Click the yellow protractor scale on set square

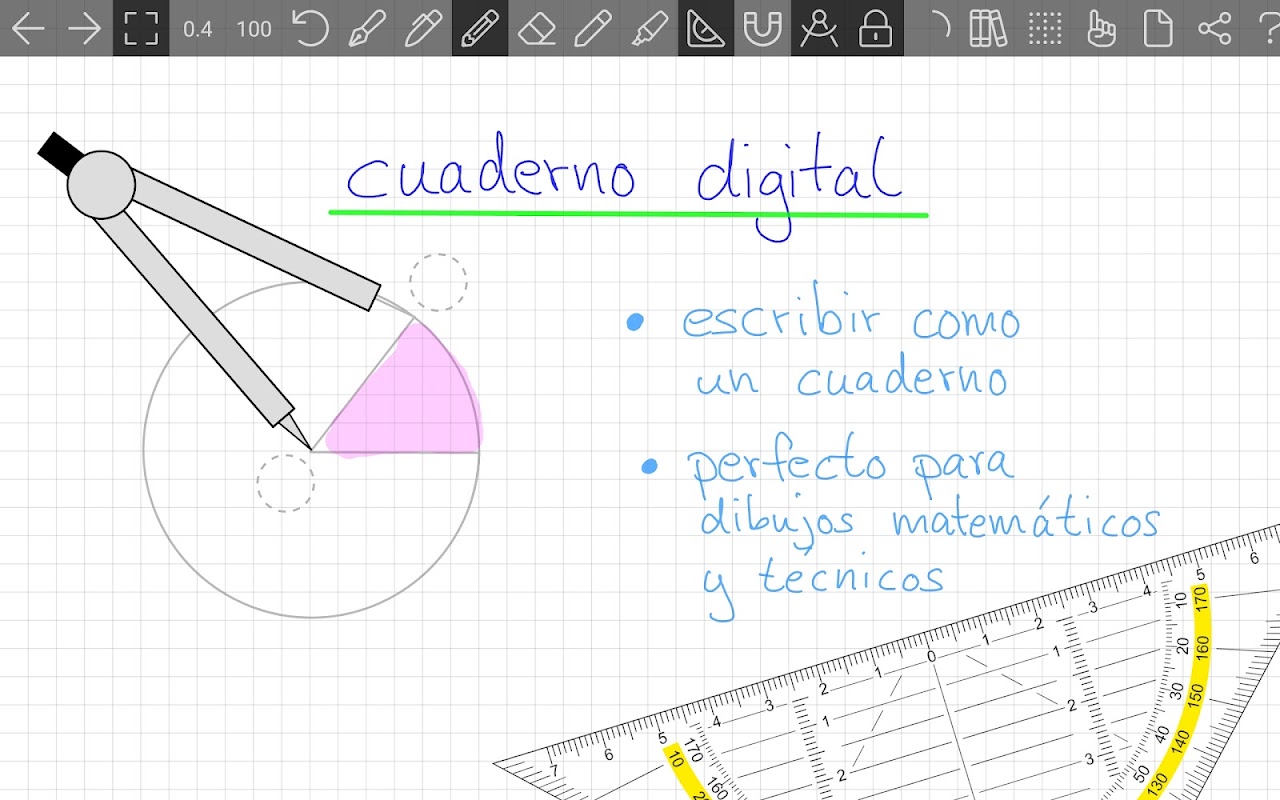point(1196,691)
